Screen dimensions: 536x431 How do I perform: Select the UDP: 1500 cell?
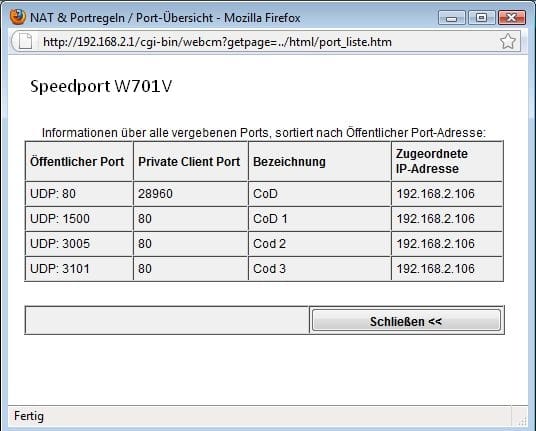point(79,218)
